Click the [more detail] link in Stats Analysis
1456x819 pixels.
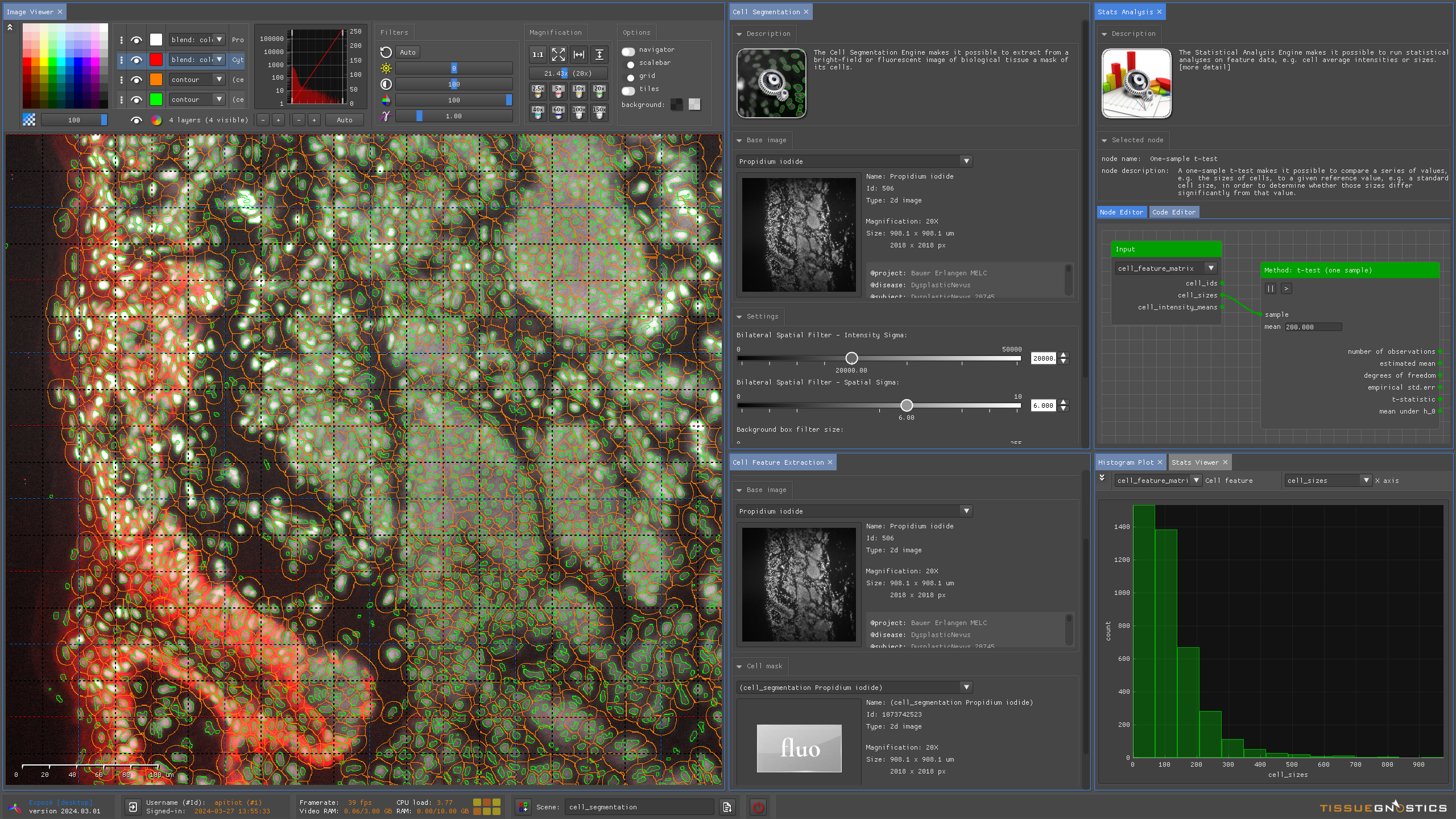pyautogui.click(x=1204, y=67)
